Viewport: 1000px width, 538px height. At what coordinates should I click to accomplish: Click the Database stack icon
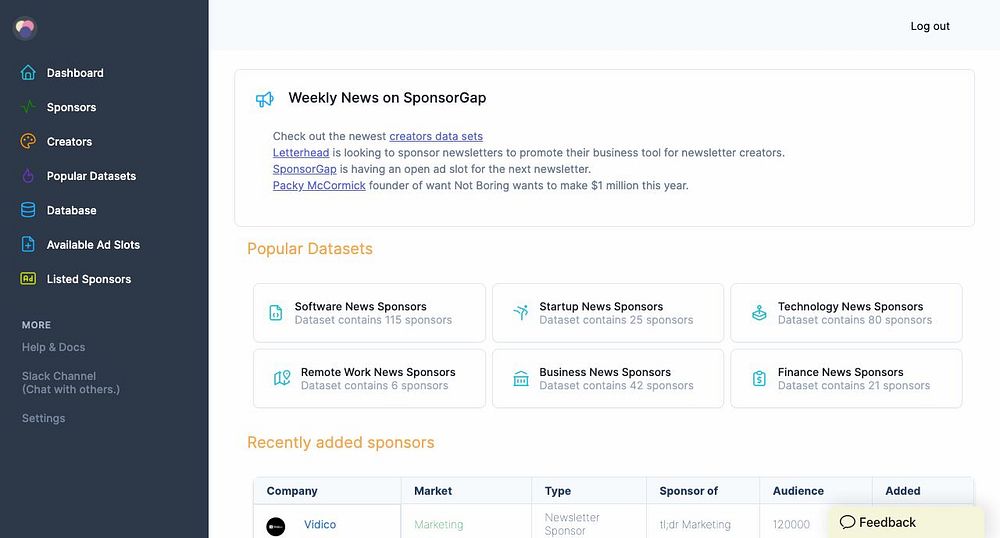tap(28, 210)
